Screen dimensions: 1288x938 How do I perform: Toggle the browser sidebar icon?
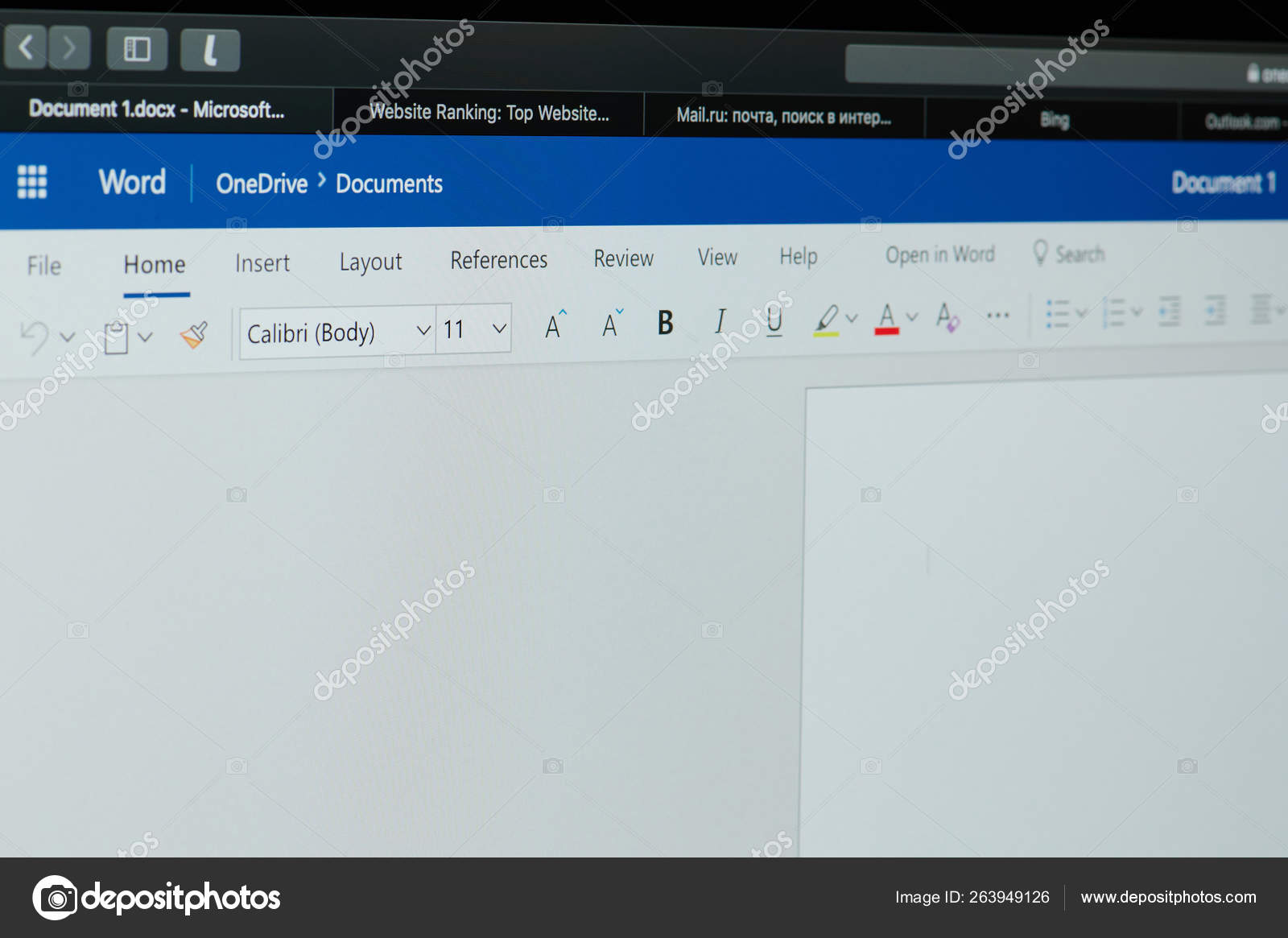tap(137, 49)
